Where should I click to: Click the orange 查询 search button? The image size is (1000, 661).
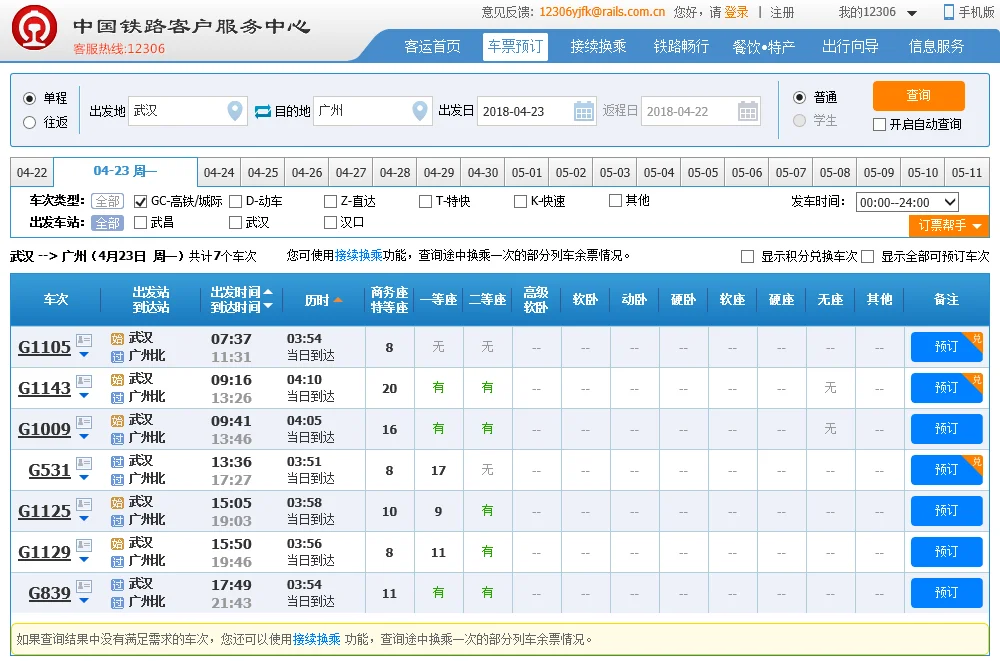coord(918,96)
